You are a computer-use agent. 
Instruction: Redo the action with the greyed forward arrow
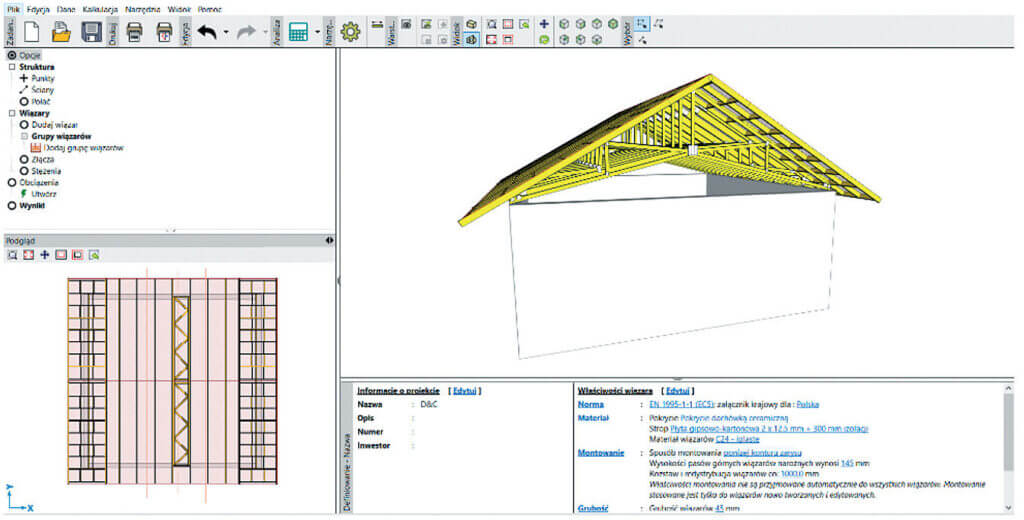pos(246,31)
